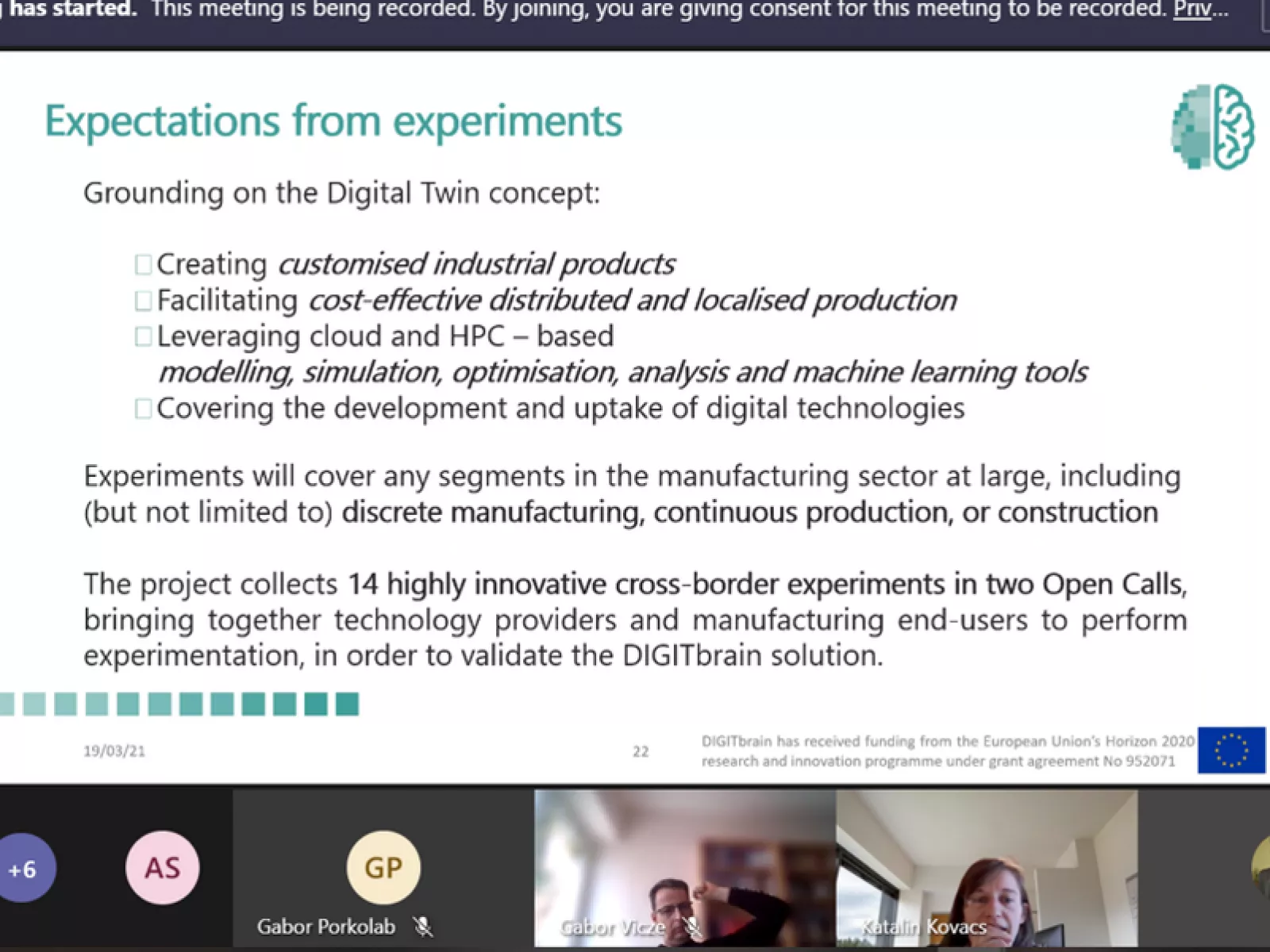Screen dimensions: 1270x952
Task: Check the 'Covering the development' bullet box
Action: click(x=143, y=409)
